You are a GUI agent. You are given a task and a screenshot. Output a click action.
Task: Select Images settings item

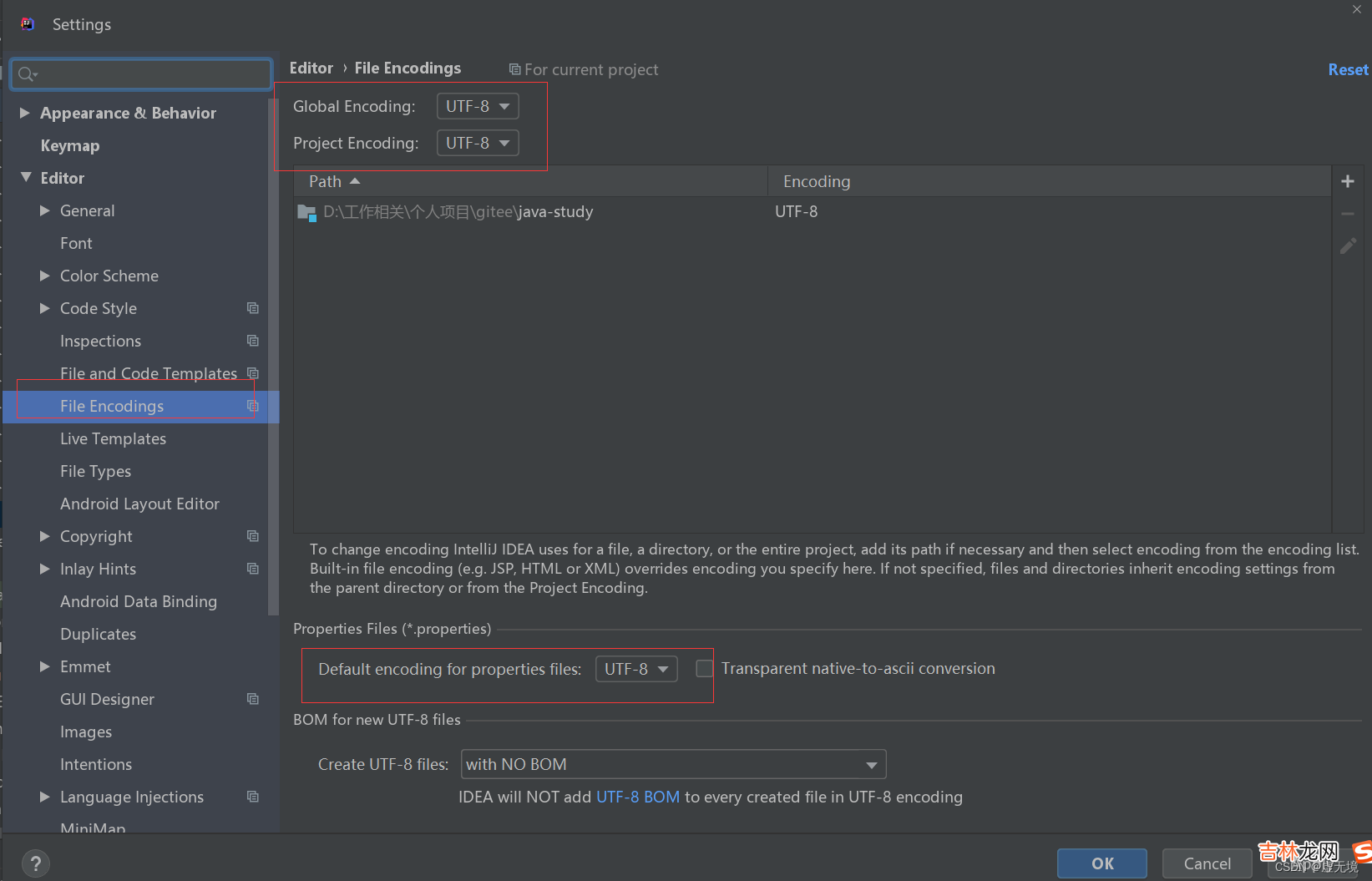[86, 732]
